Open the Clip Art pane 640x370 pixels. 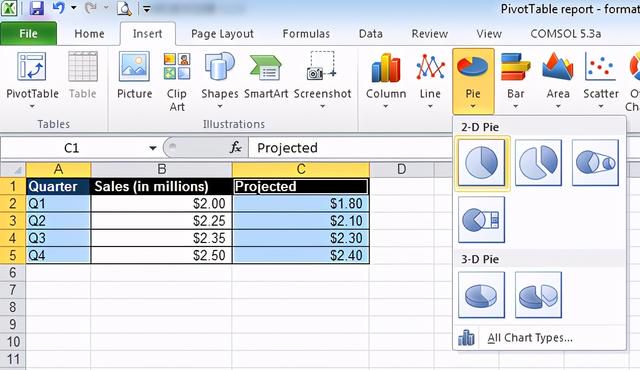pos(177,82)
